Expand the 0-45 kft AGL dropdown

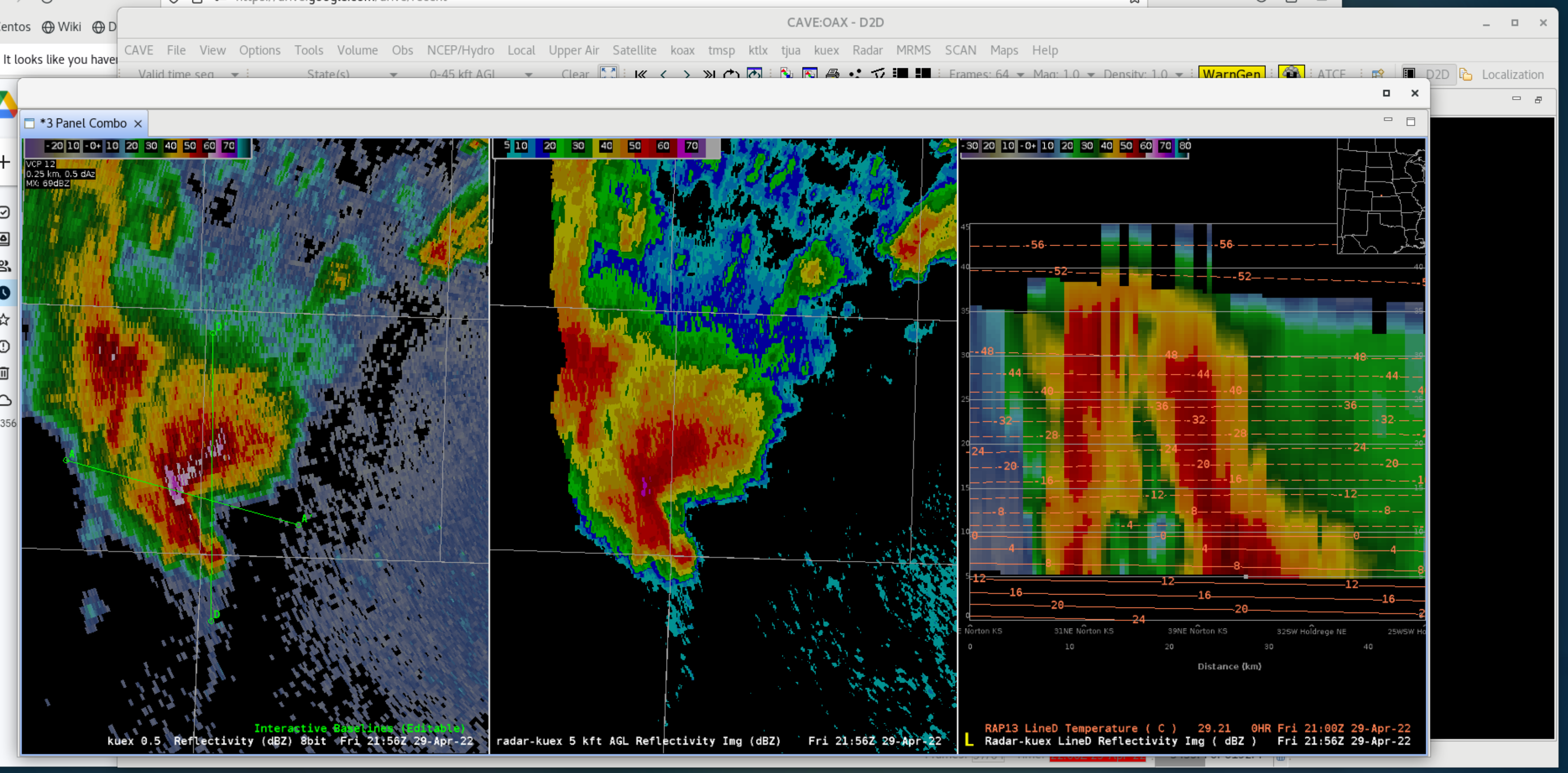528,75
